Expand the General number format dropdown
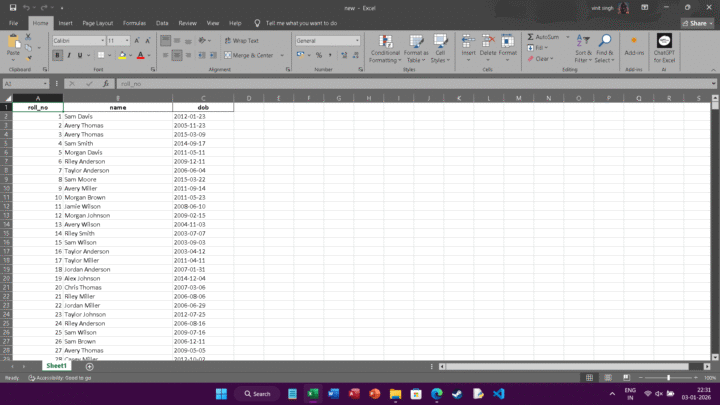 tap(357, 41)
